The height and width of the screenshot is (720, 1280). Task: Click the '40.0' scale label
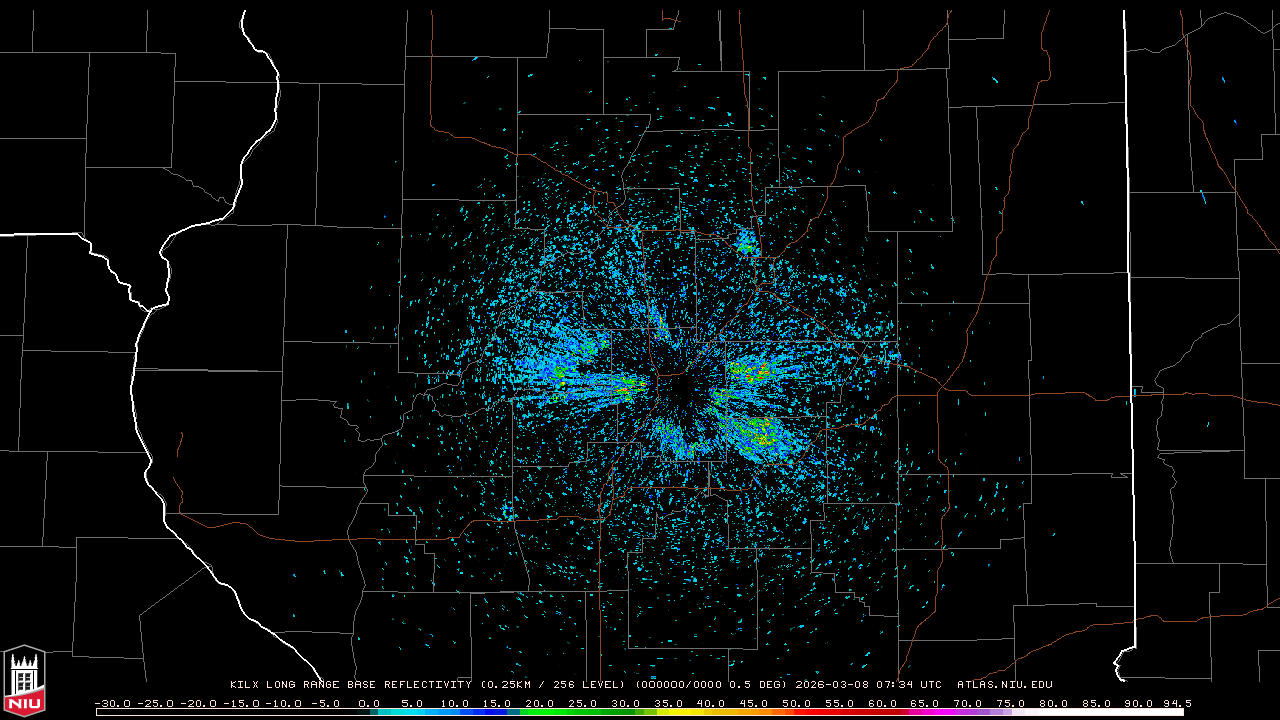pyautogui.click(x=712, y=704)
